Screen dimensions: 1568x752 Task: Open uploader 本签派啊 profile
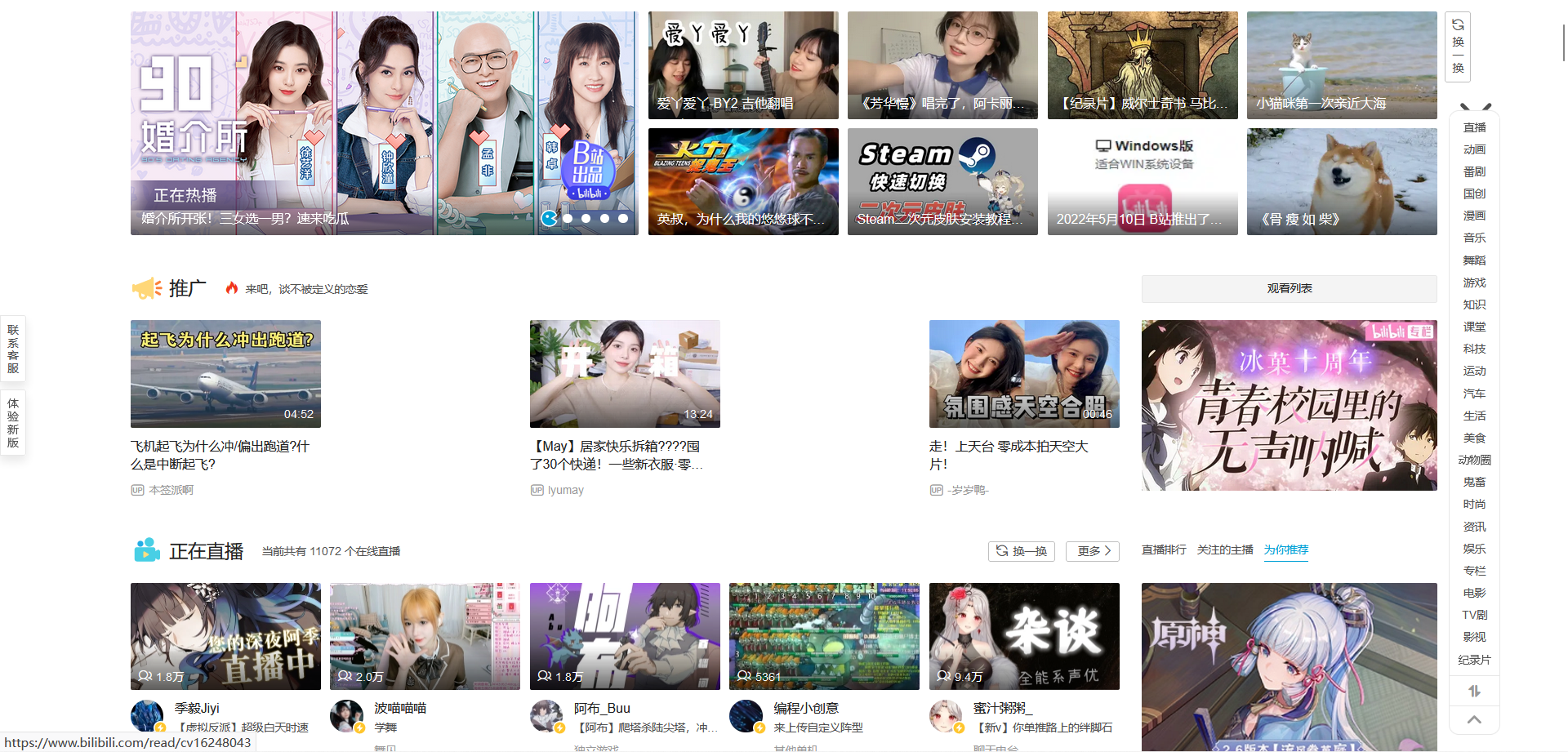171,490
